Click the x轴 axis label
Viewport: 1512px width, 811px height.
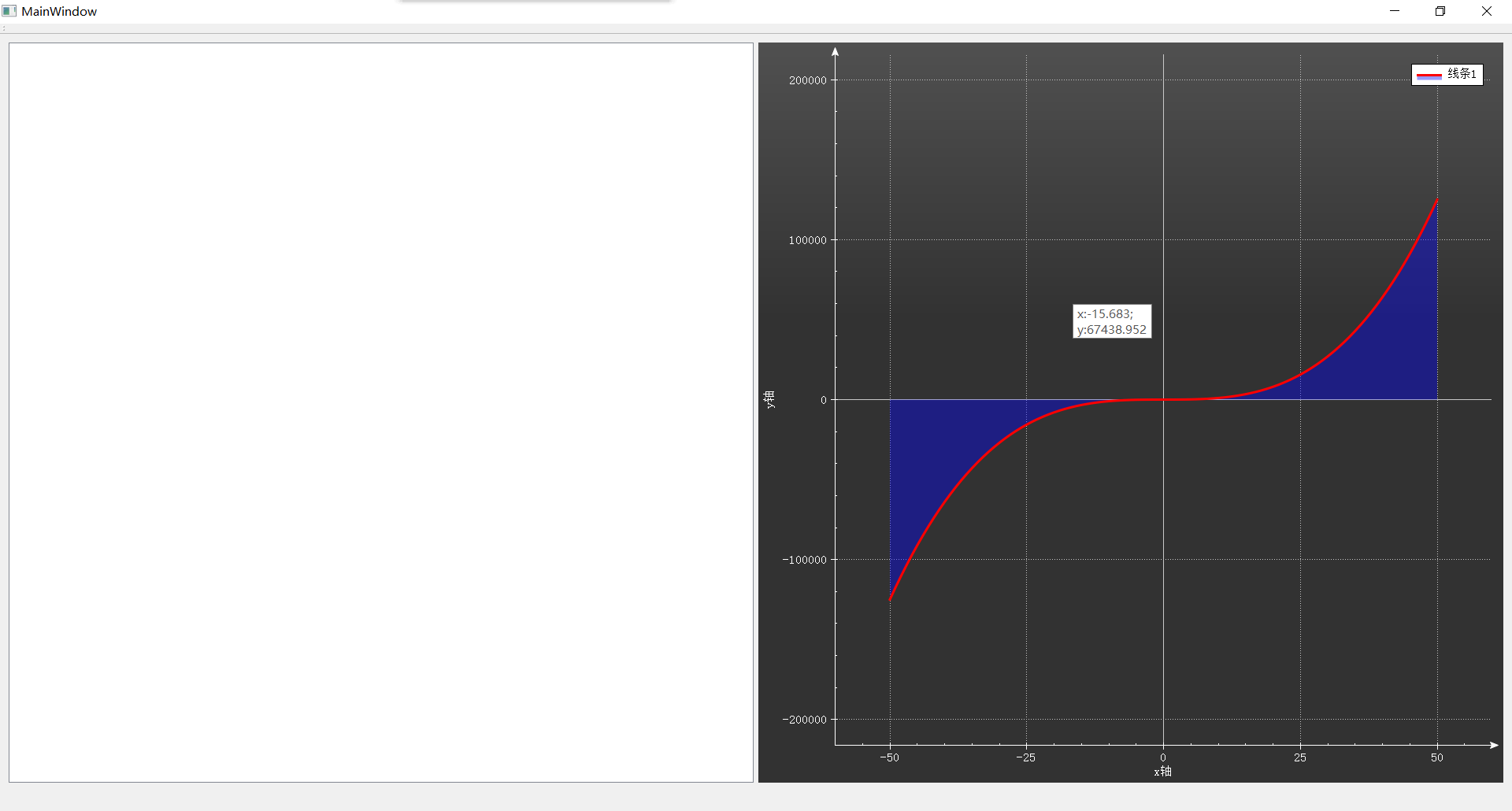1162,772
